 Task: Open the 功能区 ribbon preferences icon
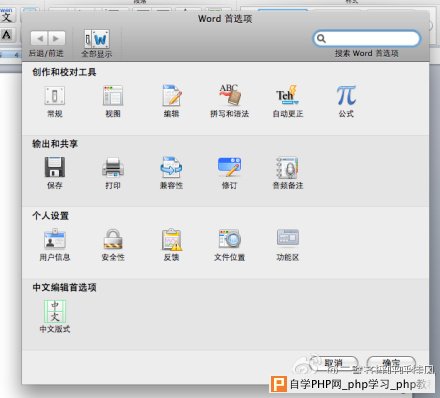tap(287, 238)
